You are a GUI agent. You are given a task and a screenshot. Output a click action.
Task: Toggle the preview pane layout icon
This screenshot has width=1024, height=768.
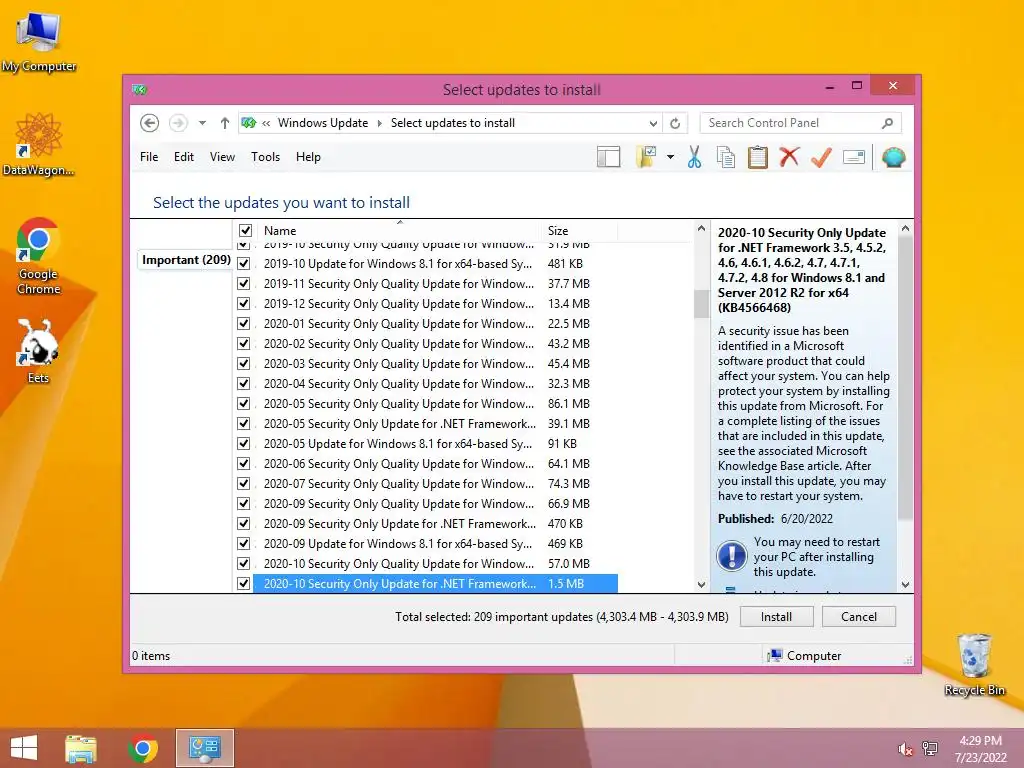tap(609, 157)
